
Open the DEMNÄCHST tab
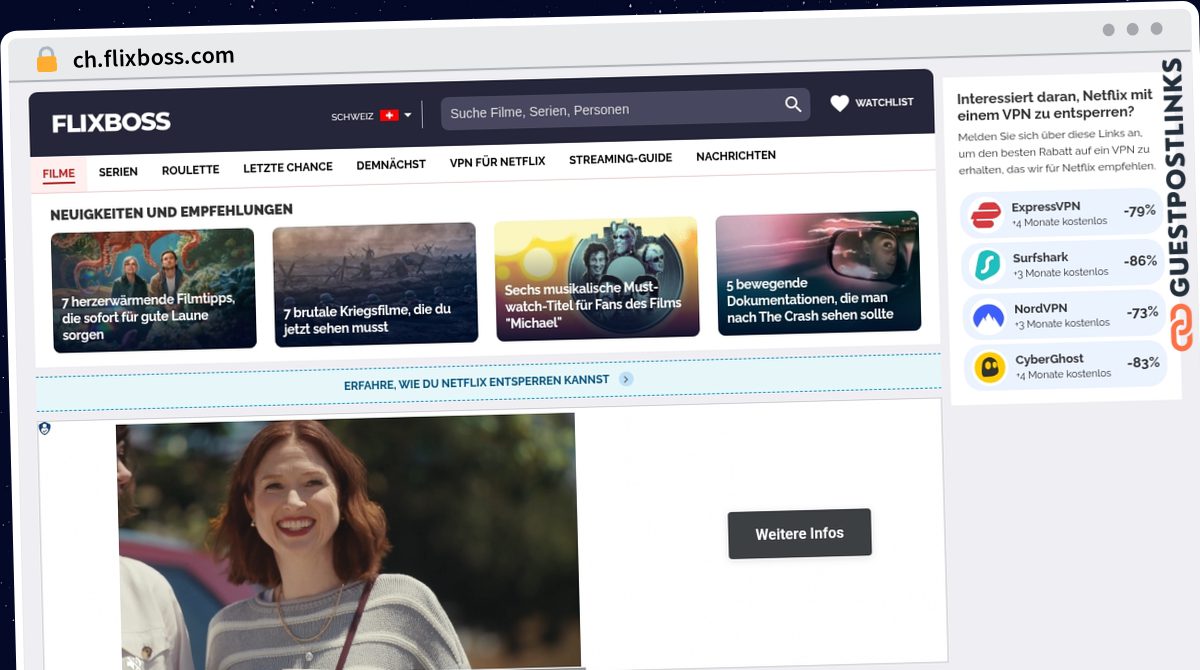[391, 164]
